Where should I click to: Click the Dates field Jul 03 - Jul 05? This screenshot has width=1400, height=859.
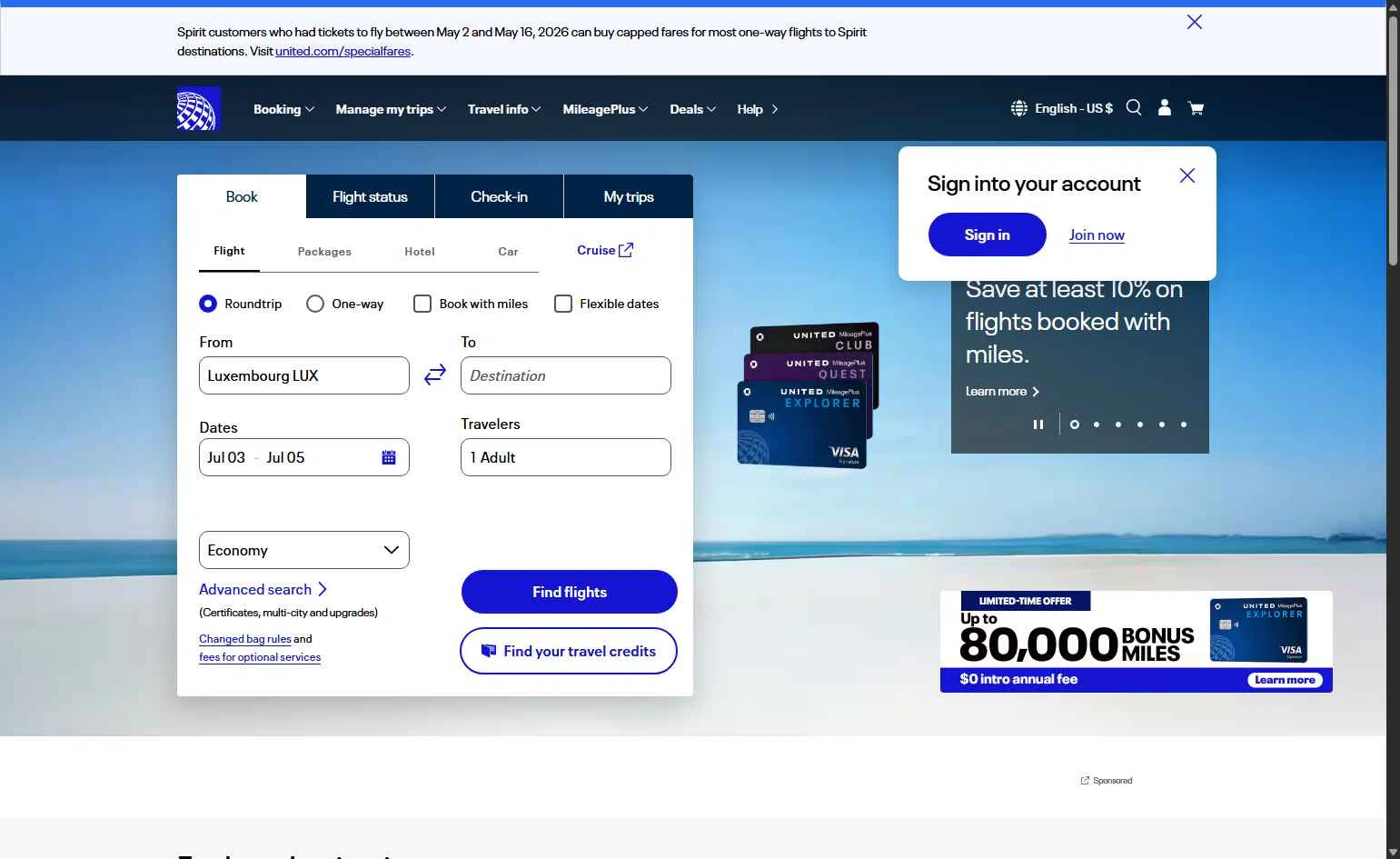click(304, 457)
